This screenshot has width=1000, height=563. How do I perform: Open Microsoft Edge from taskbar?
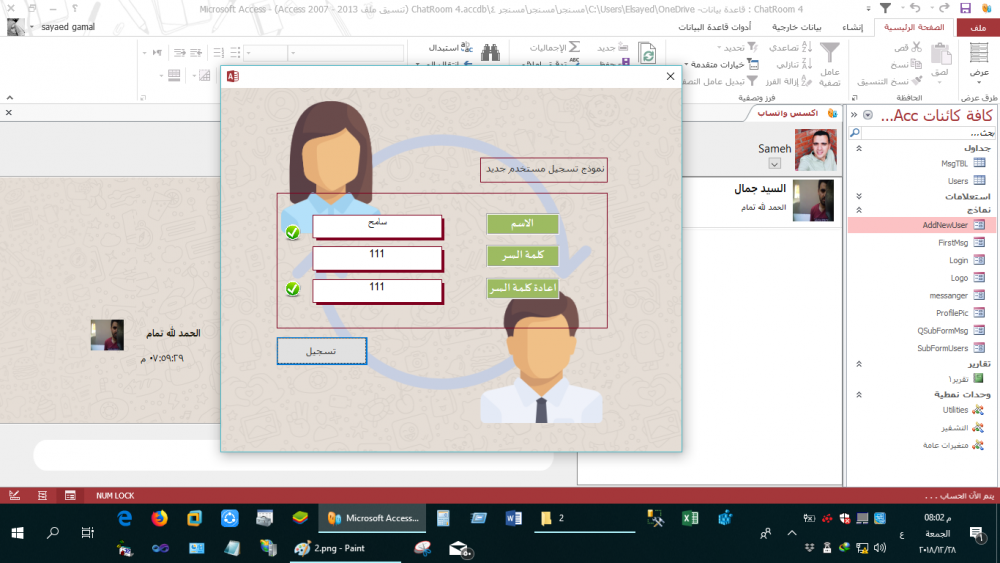124,518
